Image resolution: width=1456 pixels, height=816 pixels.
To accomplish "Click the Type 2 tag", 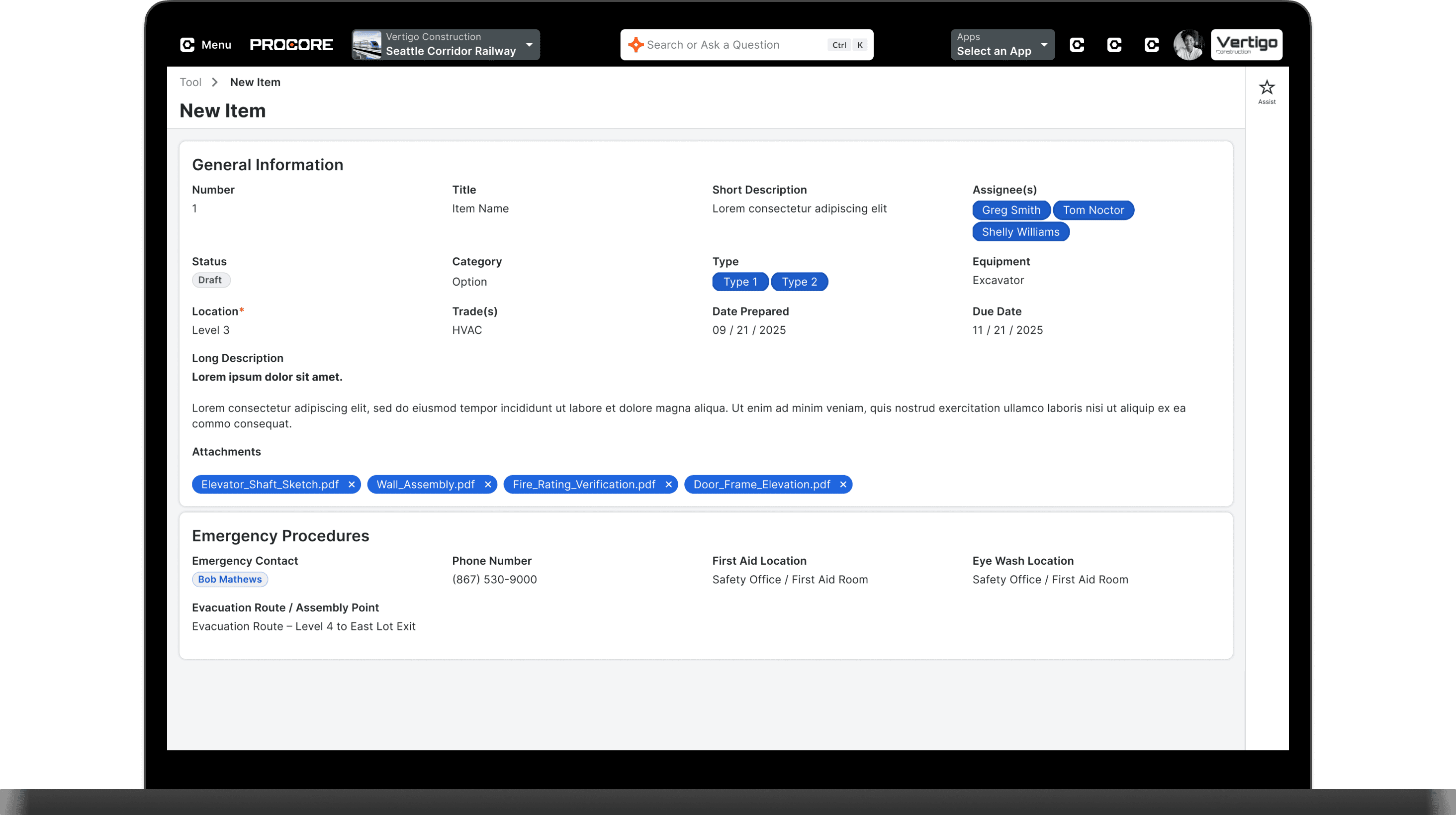I will (799, 282).
